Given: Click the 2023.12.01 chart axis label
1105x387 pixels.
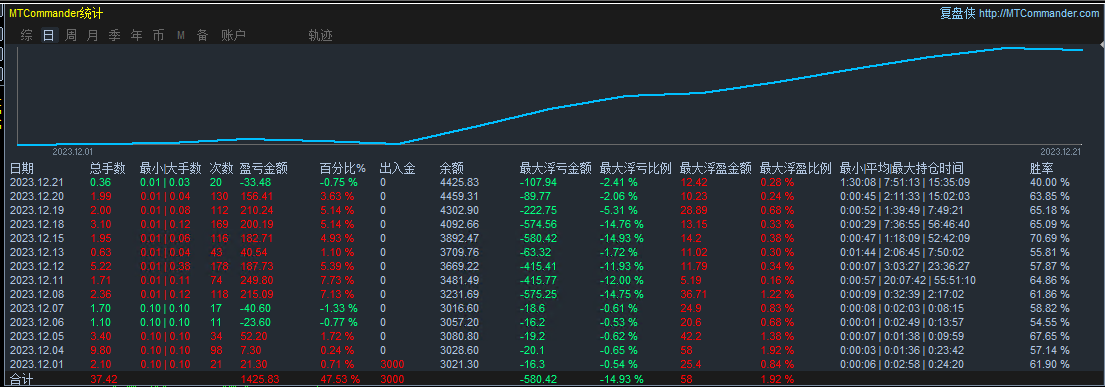Looking at the screenshot, I should pos(73,151).
